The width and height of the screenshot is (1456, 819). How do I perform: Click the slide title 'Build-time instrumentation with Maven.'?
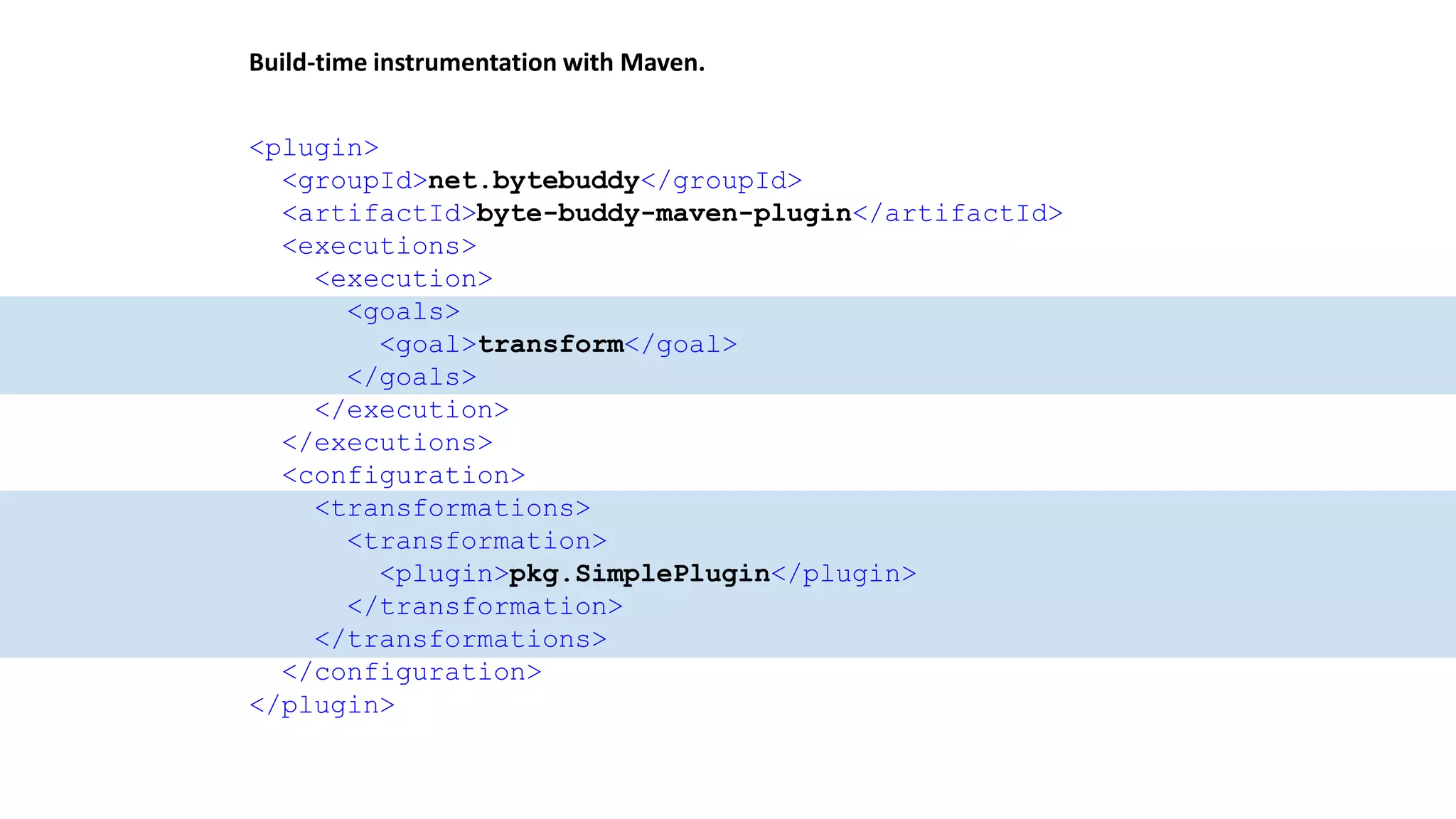click(476, 63)
